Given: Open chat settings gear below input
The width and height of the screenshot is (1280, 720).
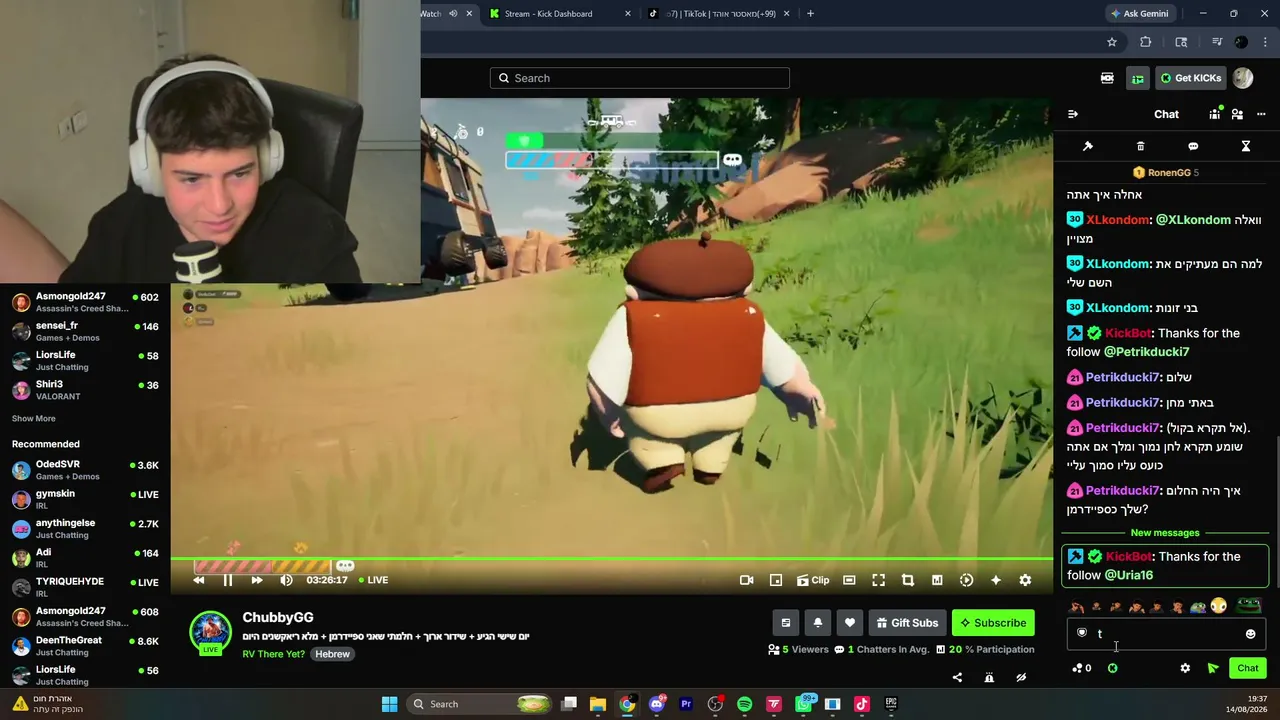Looking at the screenshot, I should pyautogui.click(x=1185, y=668).
